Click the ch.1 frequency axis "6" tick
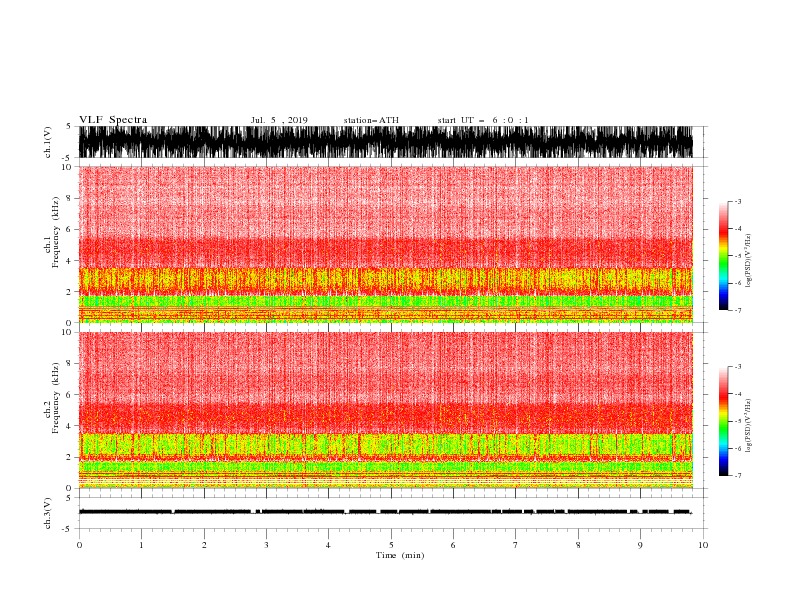Screen dimensions: 792x612 pos(70,229)
